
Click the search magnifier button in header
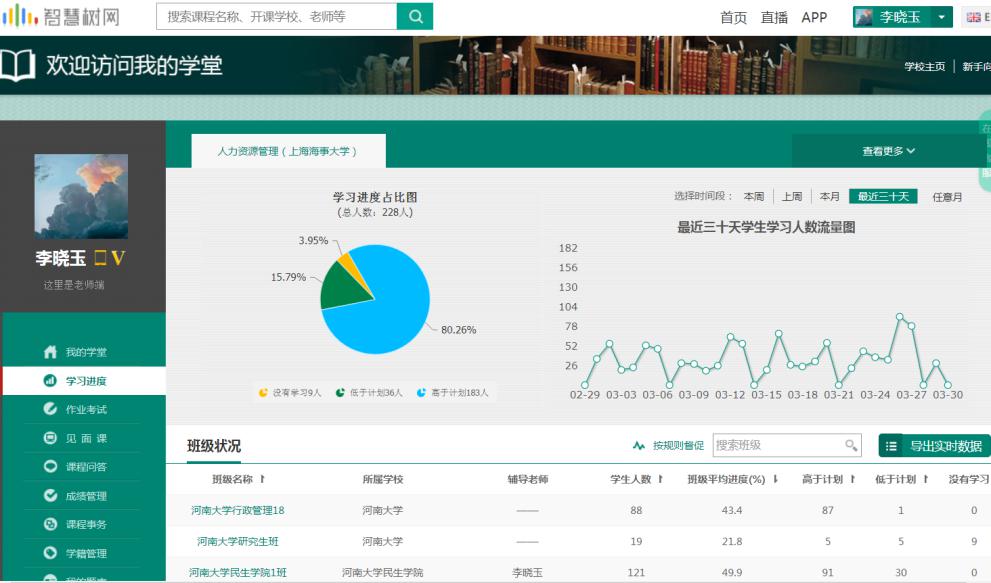415,16
